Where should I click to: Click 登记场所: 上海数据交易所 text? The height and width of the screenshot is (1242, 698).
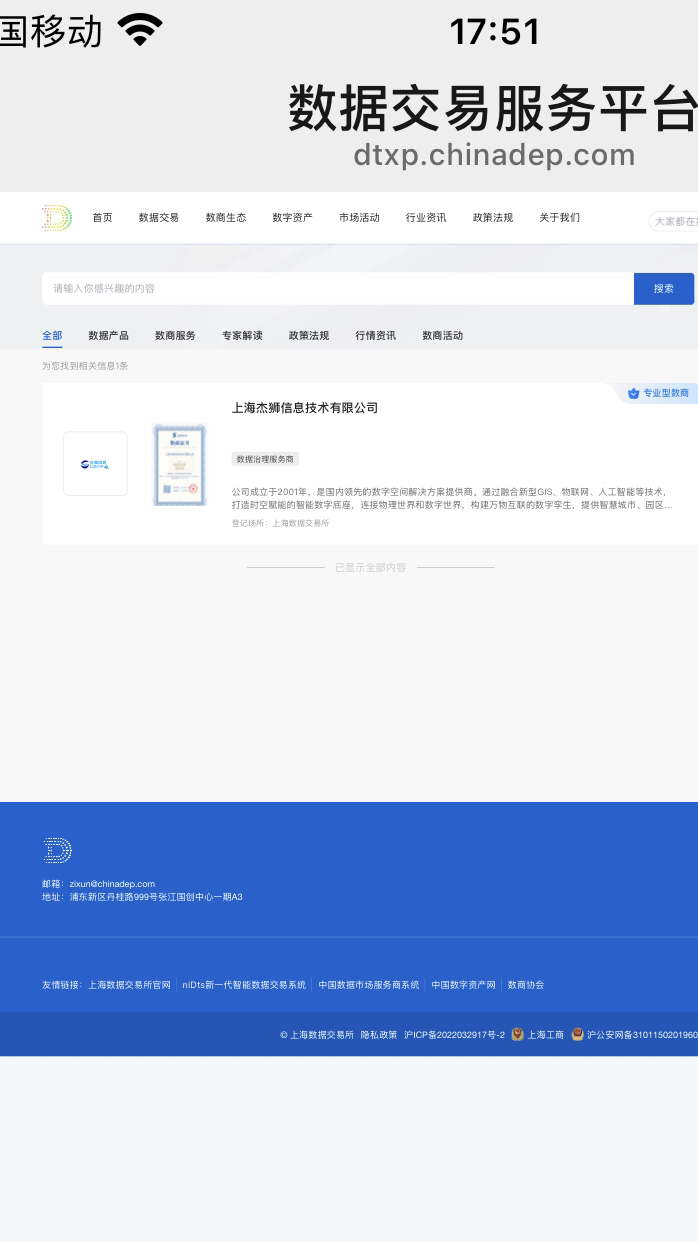tap(280, 523)
